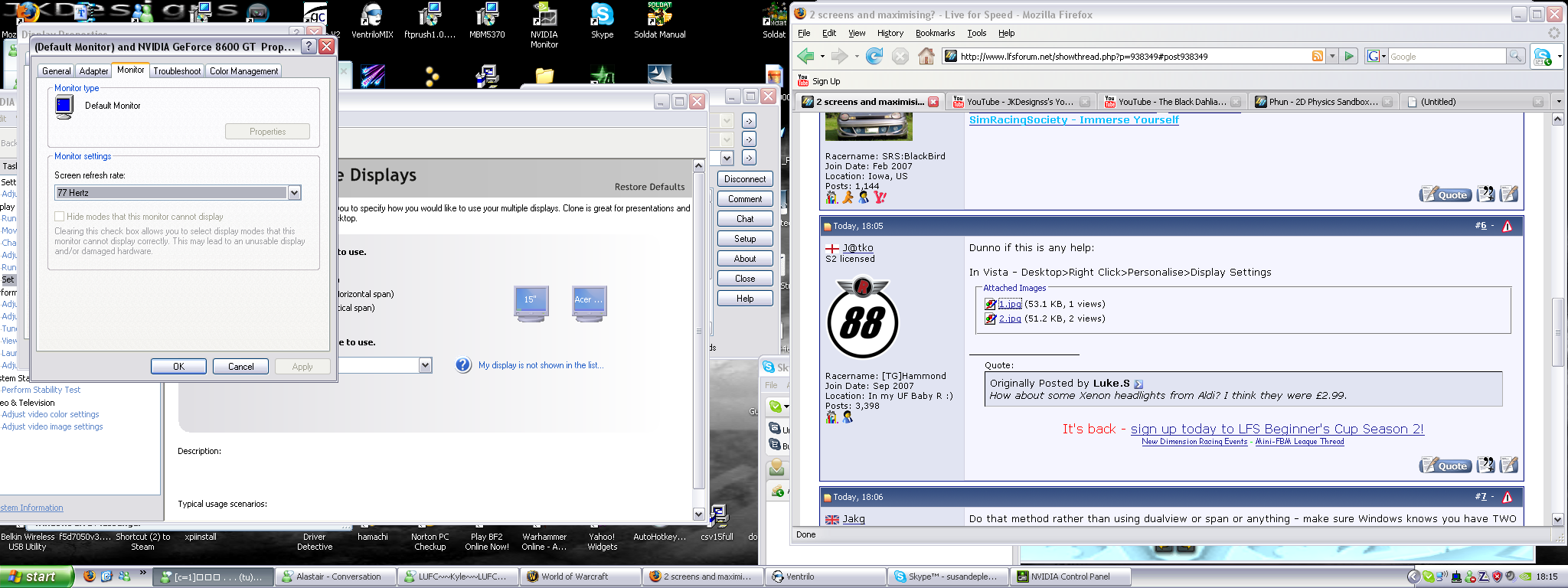
Task: Click in the Firefox address bar
Action: pos(1133,56)
